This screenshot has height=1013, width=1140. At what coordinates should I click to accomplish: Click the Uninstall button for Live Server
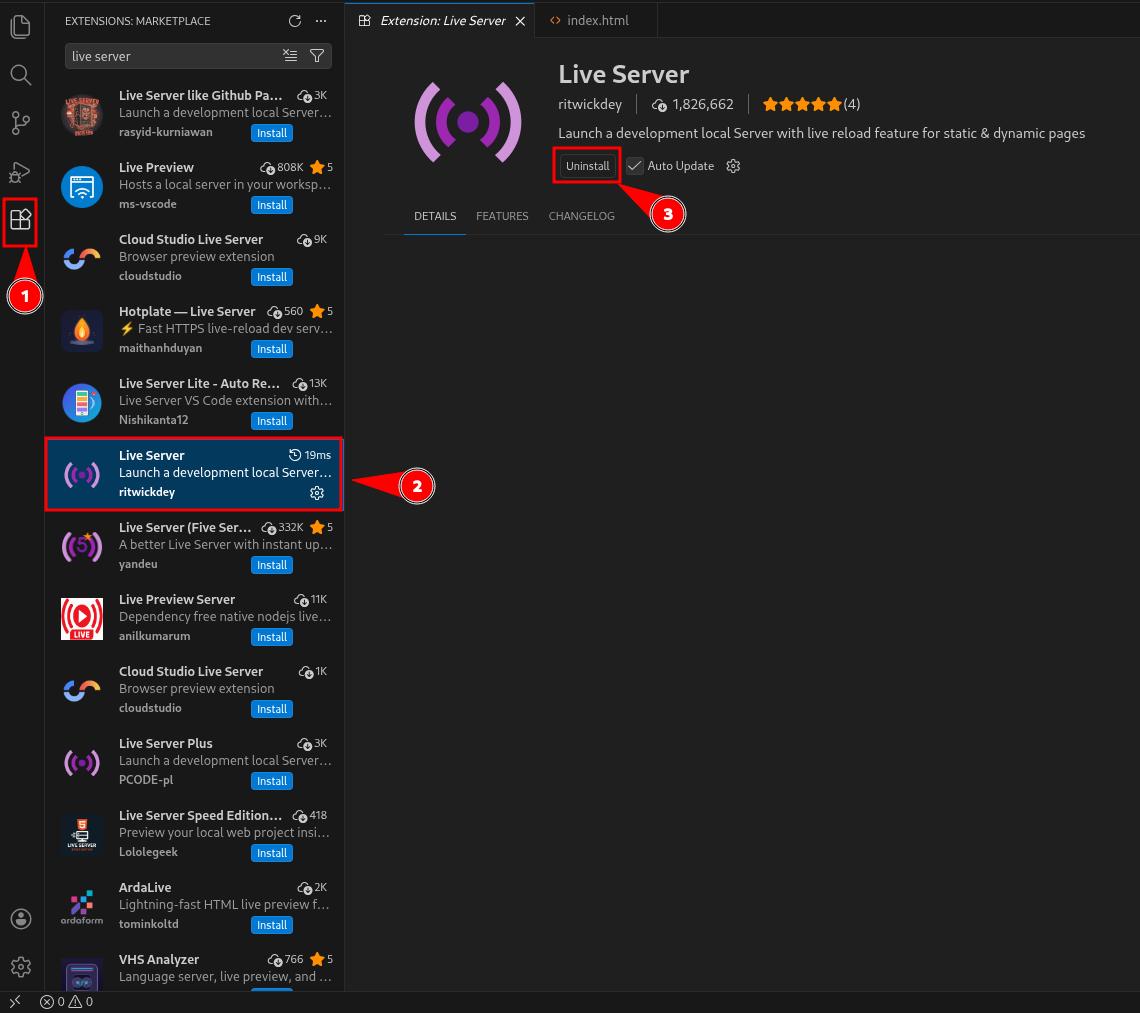tap(587, 166)
